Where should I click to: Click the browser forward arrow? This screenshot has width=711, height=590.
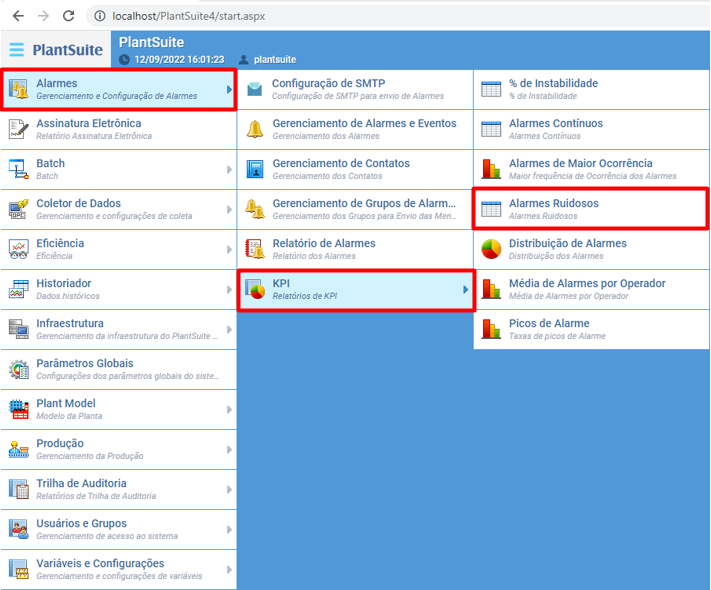[43, 16]
